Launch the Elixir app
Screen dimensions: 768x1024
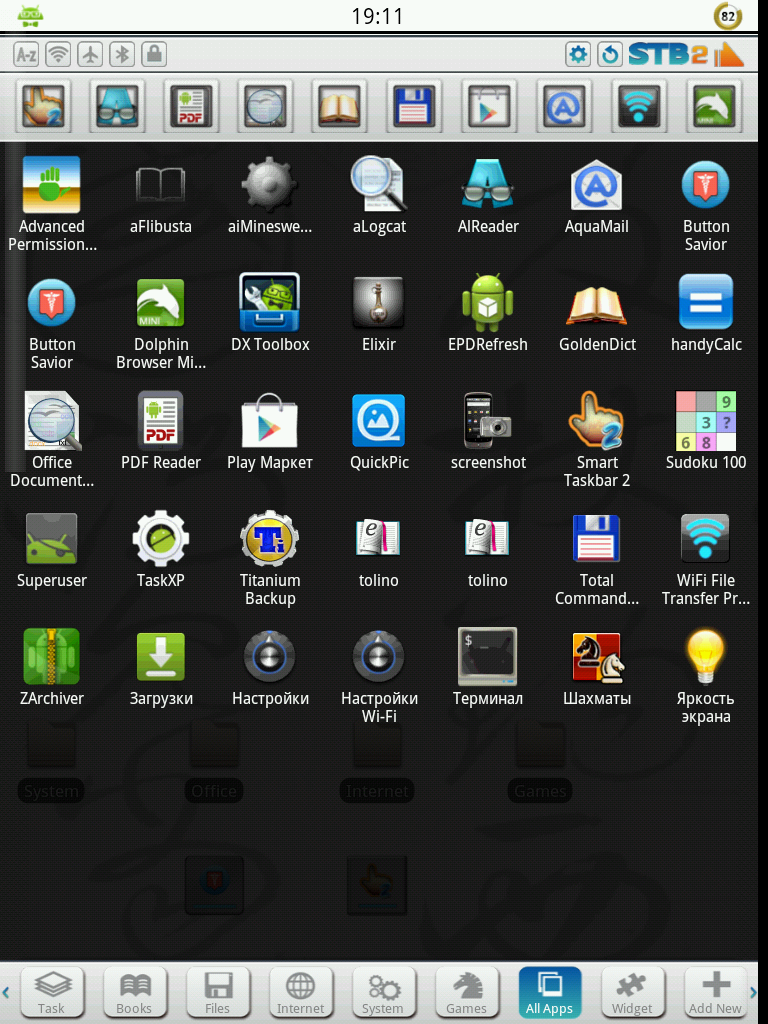379,313
